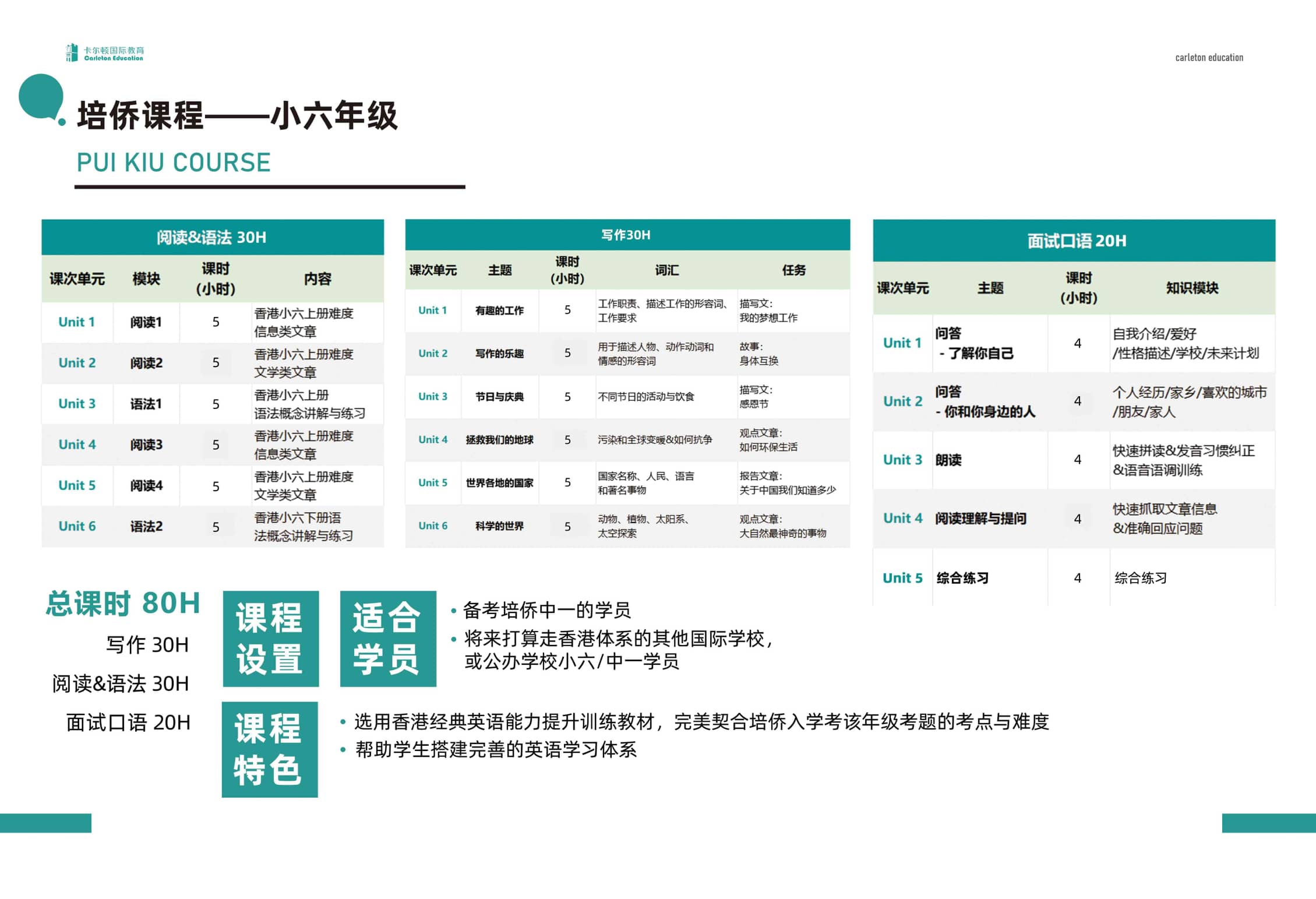
Task: Click the 写作 30H summary line
Action: coord(147,644)
